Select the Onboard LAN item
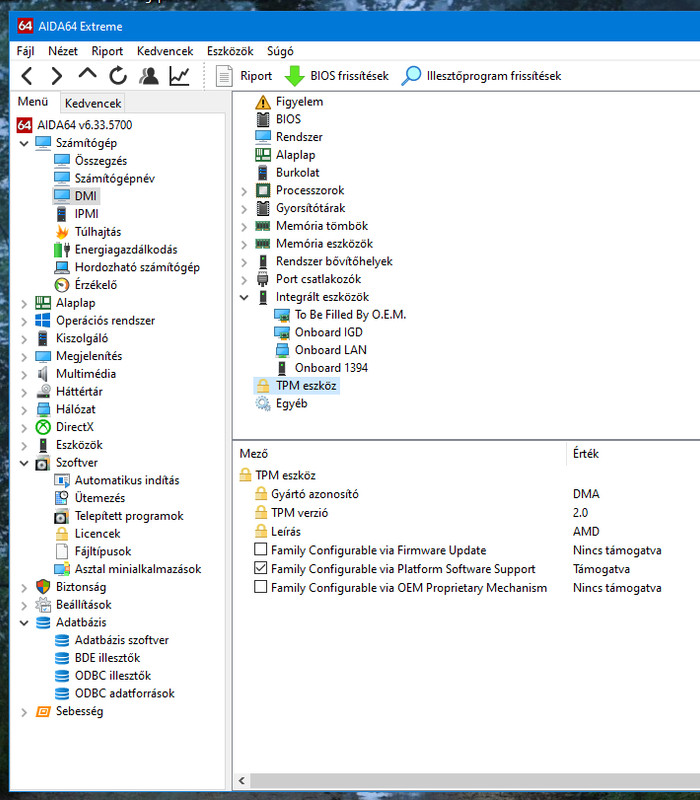700x800 pixels. click(330, 350)
